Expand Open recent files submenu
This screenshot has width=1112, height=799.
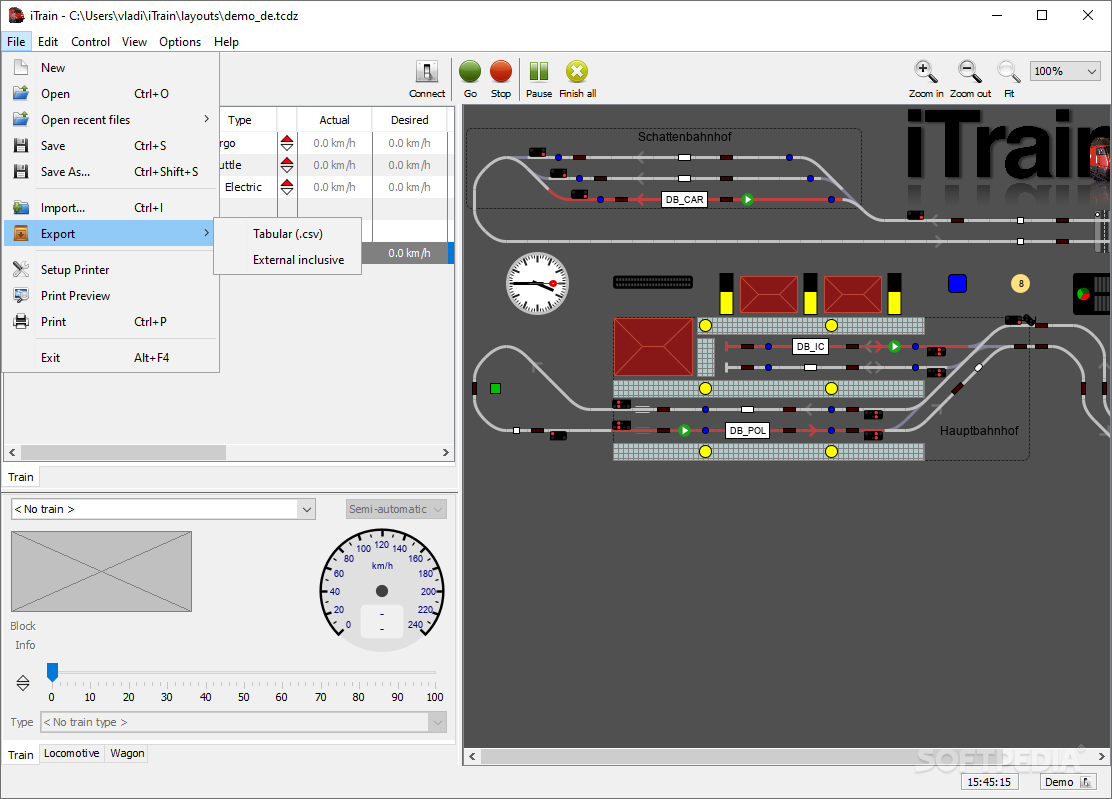pyautogui.click(x=111, y=120)
